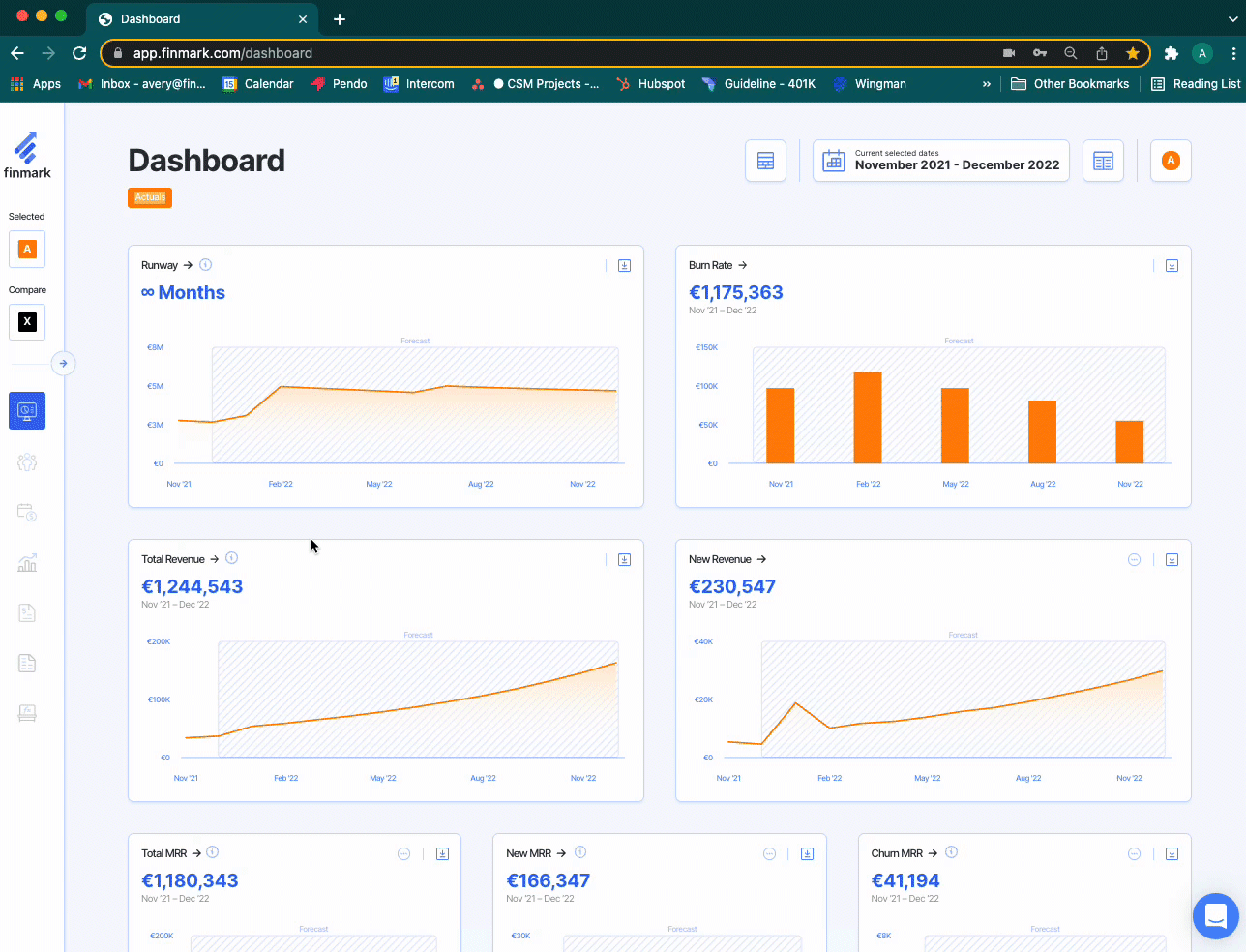Open the date range selector

click(x=940, y=162)
